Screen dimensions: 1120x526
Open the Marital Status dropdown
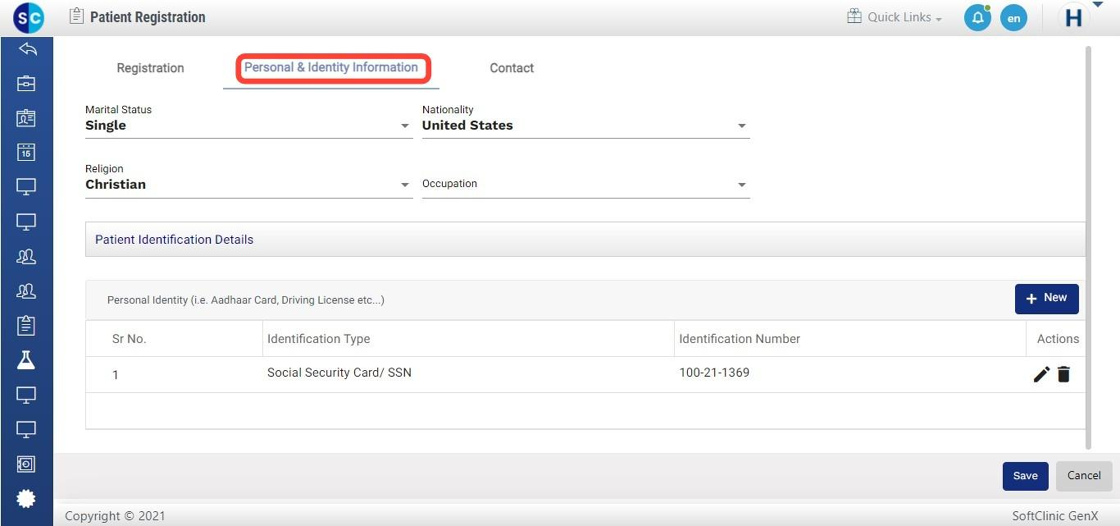[249, 126]
